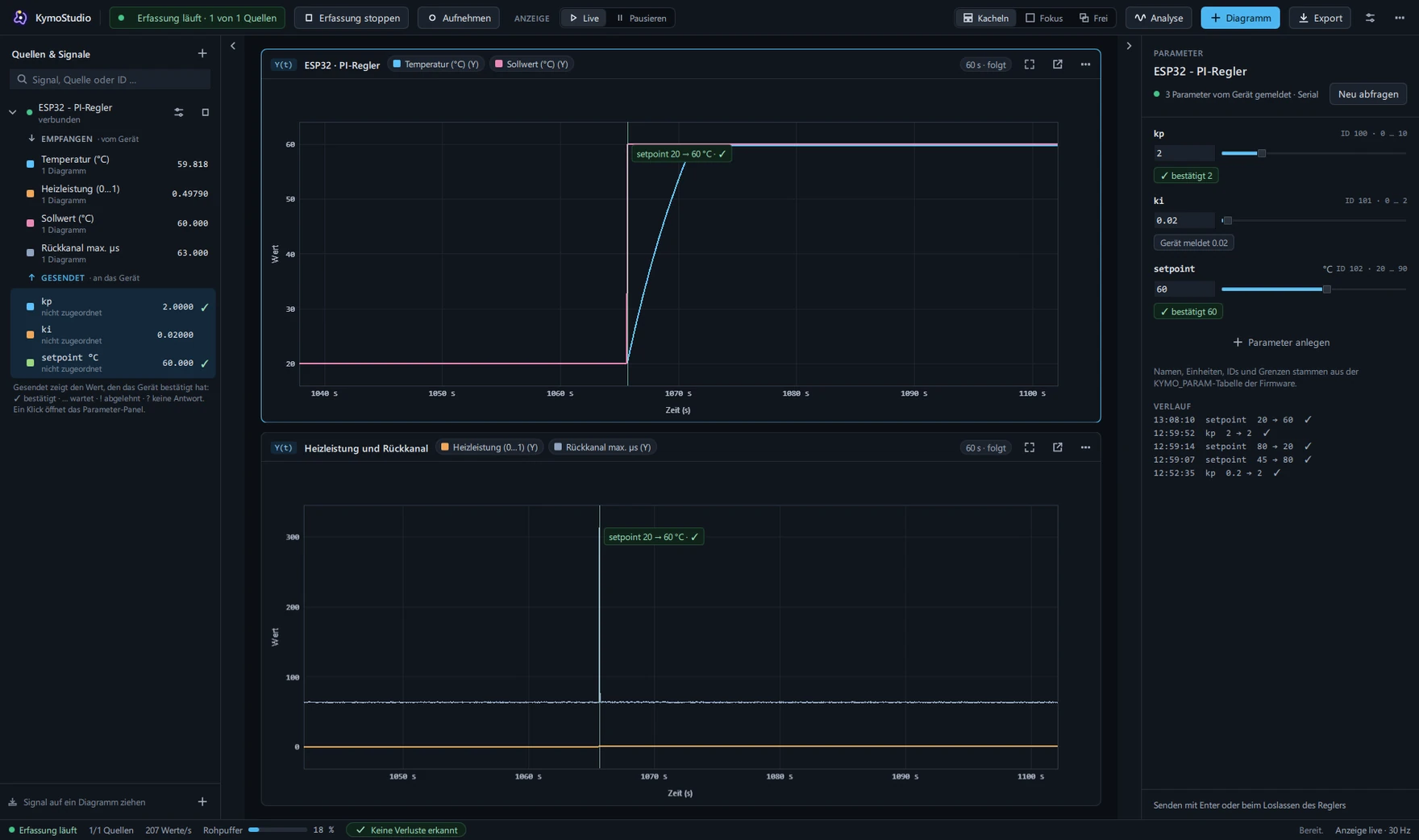Collapse the right parameter panel chevron
The height and width of the screenshot is (840, 1419).
click(x=1129, y=46)
